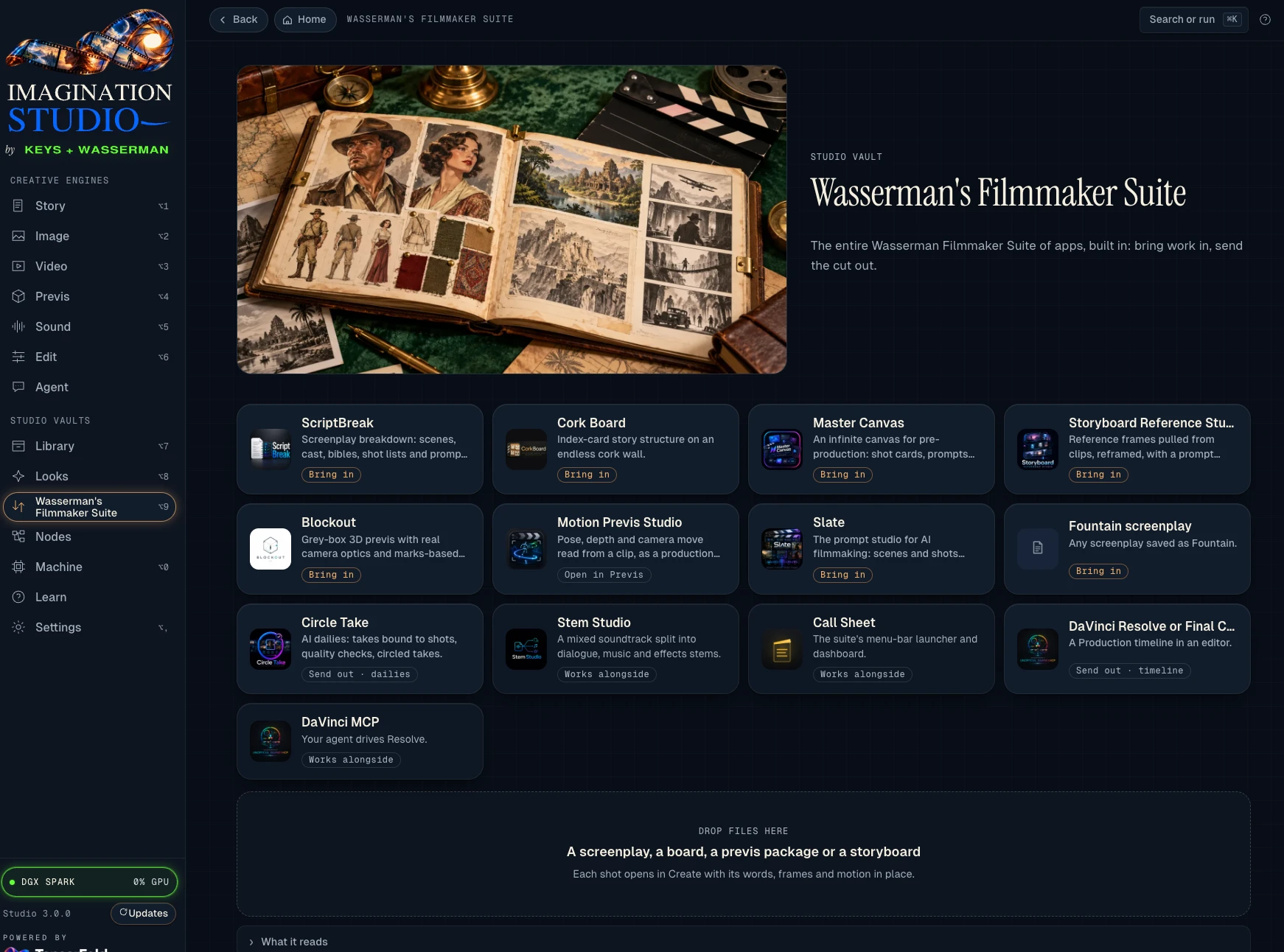Click the Imagination Studio logo
1284x952 pixels.
(89, 83)
